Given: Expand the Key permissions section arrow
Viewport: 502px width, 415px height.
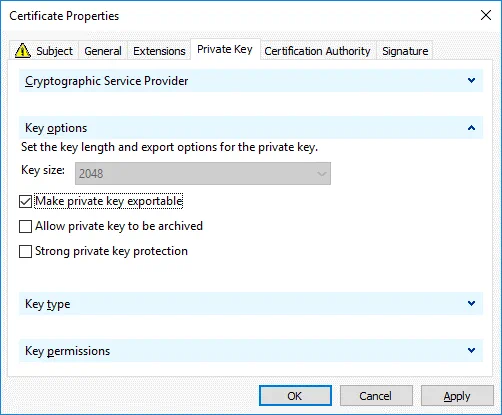Looking at the screenshot, I should click(471, 350).
